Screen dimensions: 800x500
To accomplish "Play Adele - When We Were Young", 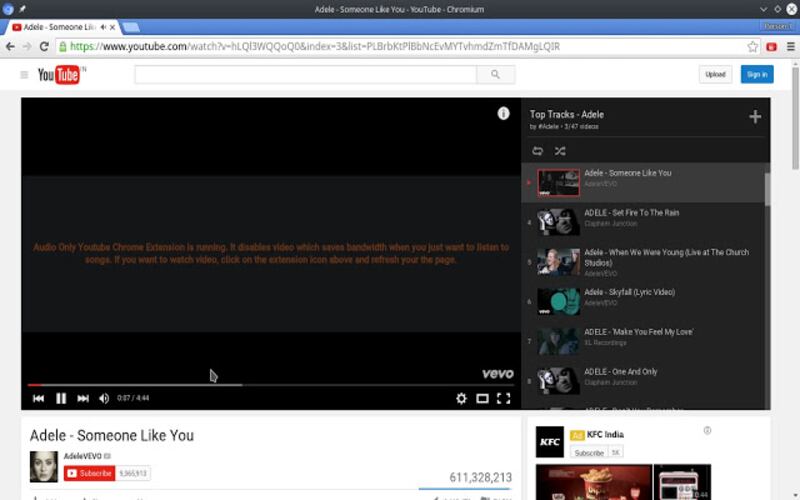I will (643, 262).
